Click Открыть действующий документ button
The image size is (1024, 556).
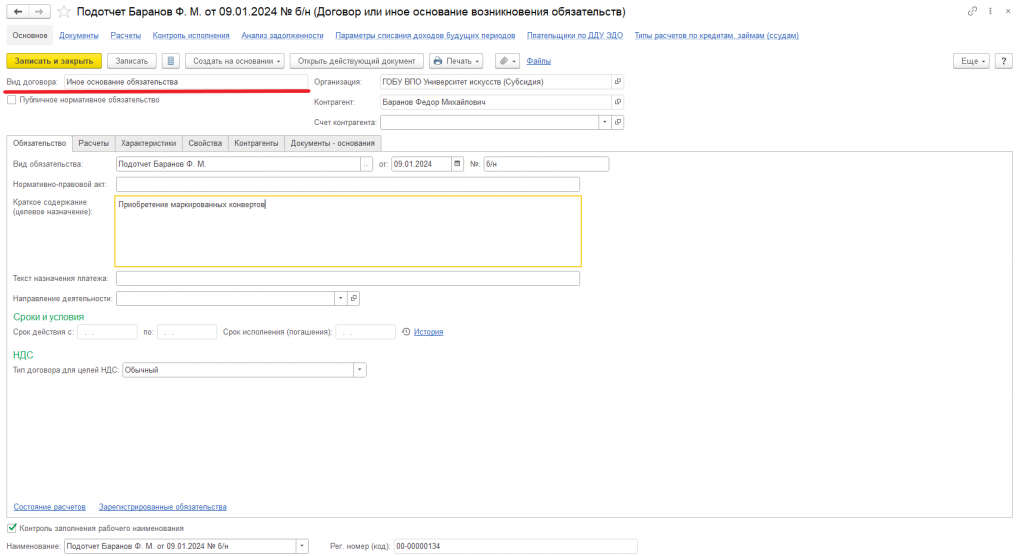(x=357, y=61)
